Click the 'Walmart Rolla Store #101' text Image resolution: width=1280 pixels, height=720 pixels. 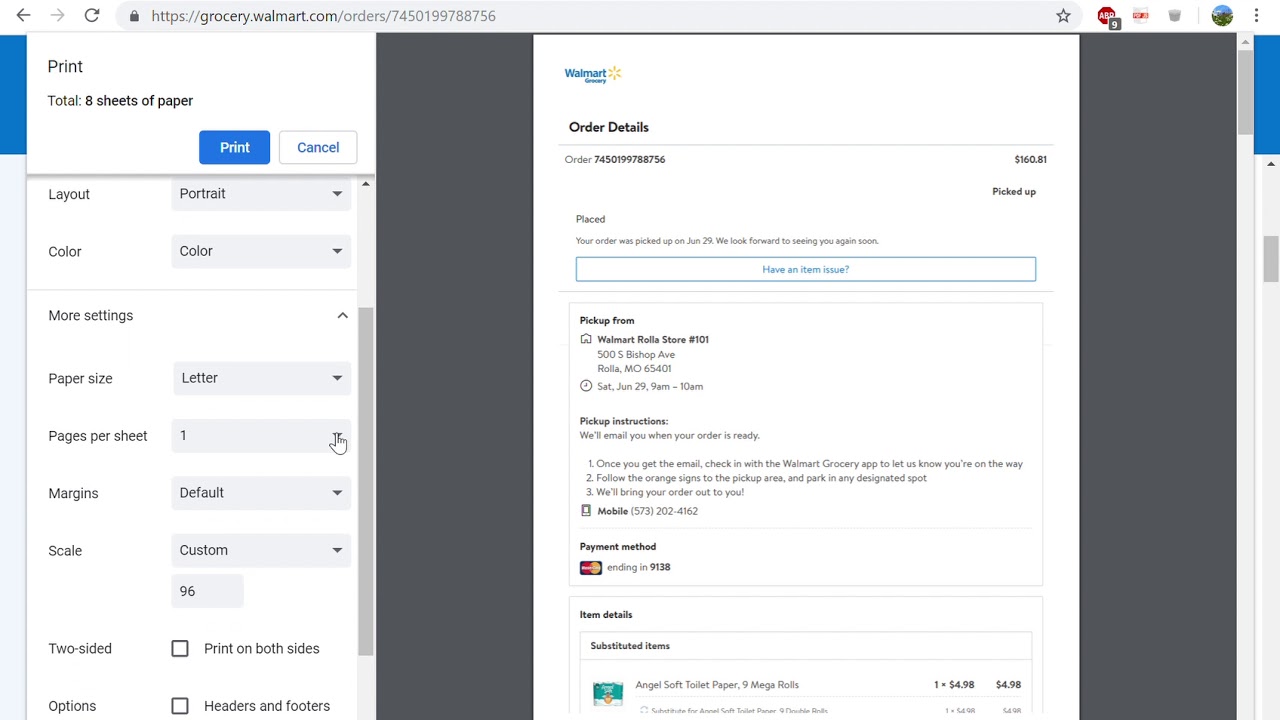pyautogui.click(x=653, y=339)
